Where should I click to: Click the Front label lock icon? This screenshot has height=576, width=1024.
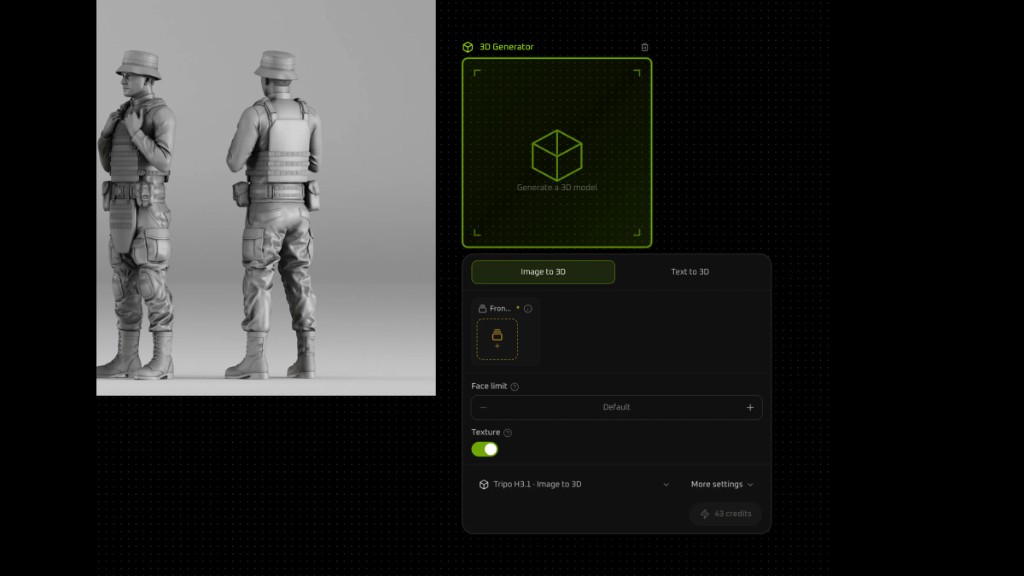pyautogui.click(x=483, y=308)
